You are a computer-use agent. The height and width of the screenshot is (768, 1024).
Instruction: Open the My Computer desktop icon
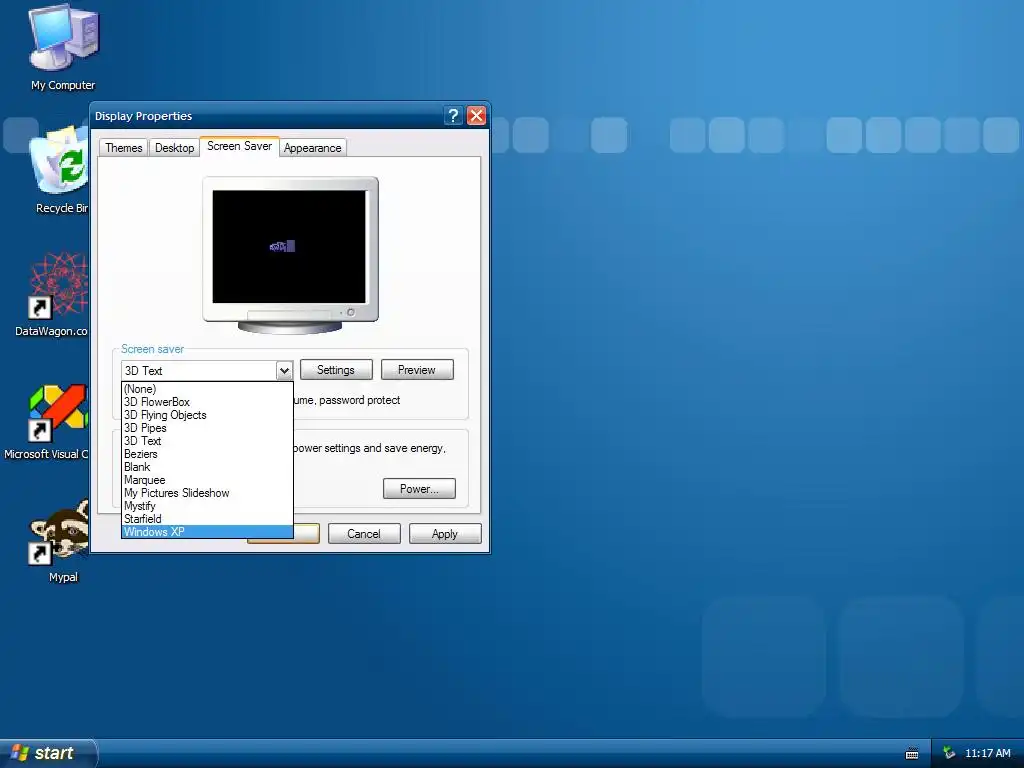[x=63, y=47]
